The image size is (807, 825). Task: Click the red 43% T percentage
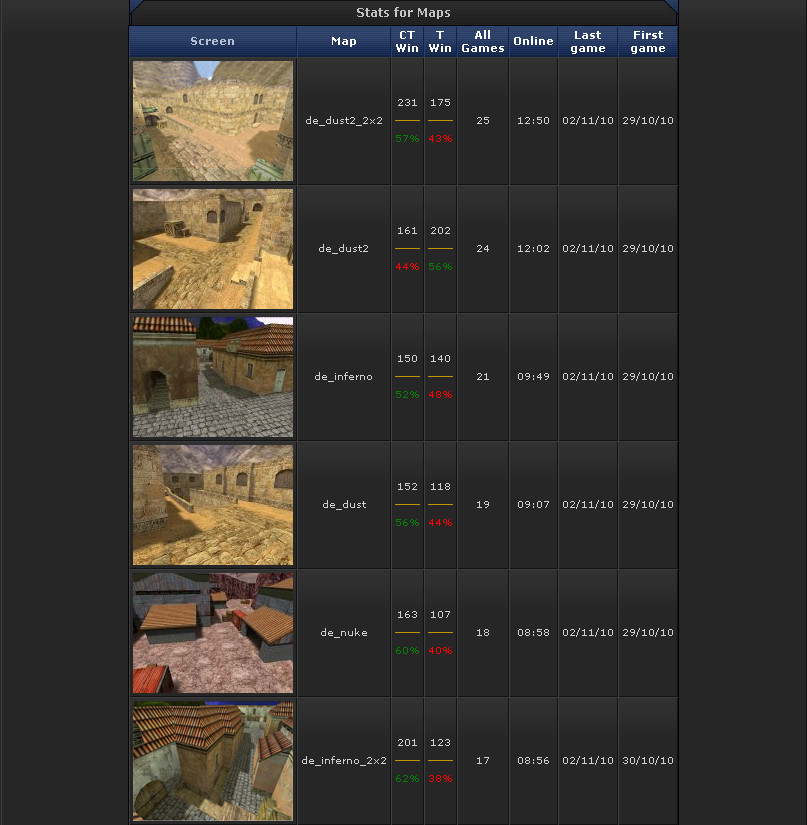coord(440,138)
